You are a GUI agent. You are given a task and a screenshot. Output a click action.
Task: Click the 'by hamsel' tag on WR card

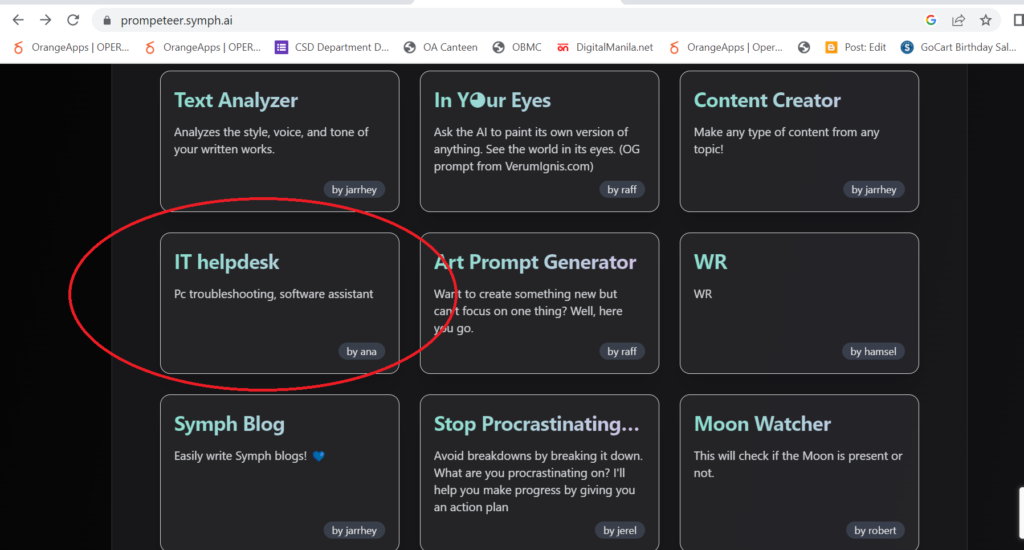click(873, 351)
